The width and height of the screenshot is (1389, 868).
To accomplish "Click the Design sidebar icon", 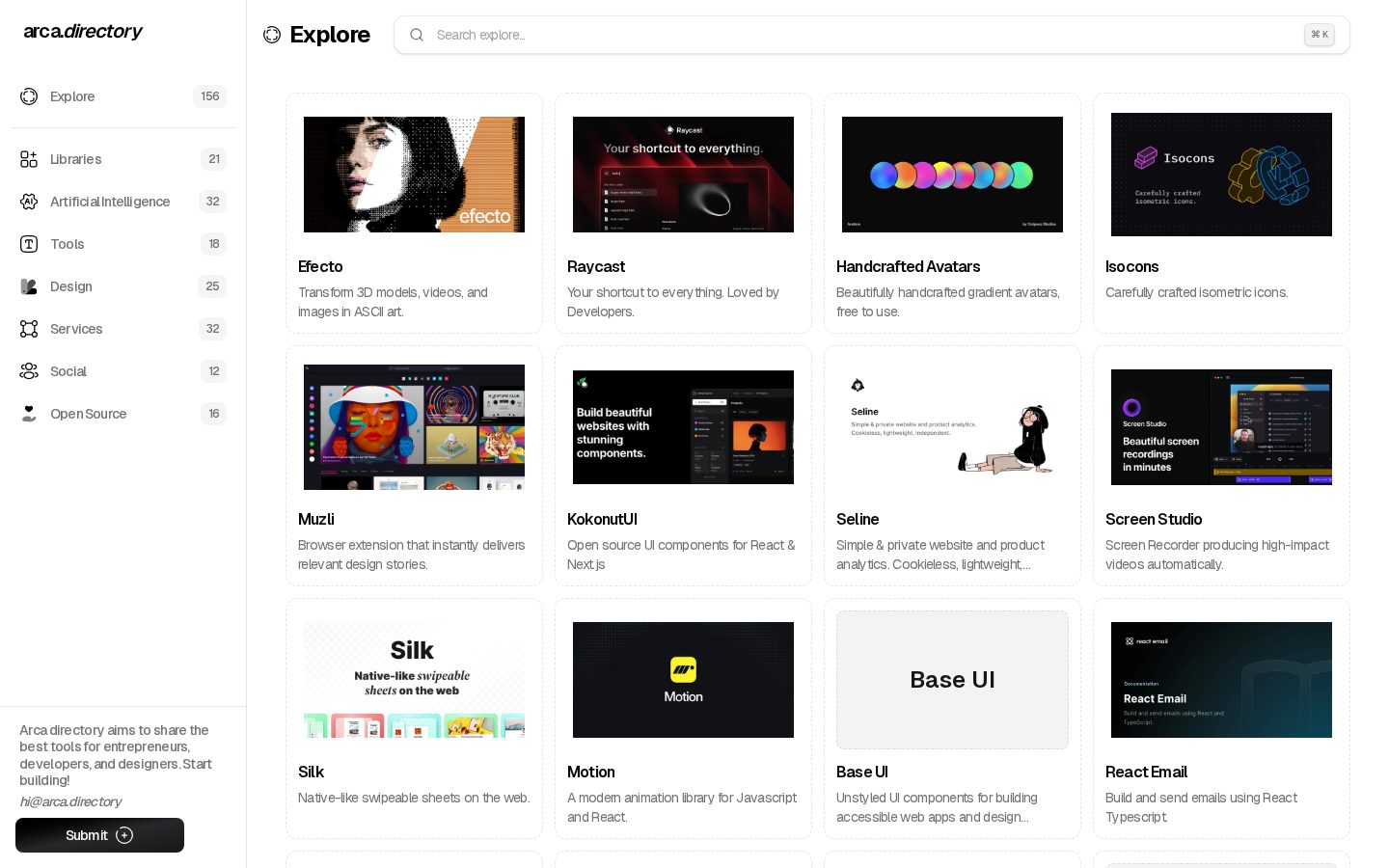I will [29, 286].
